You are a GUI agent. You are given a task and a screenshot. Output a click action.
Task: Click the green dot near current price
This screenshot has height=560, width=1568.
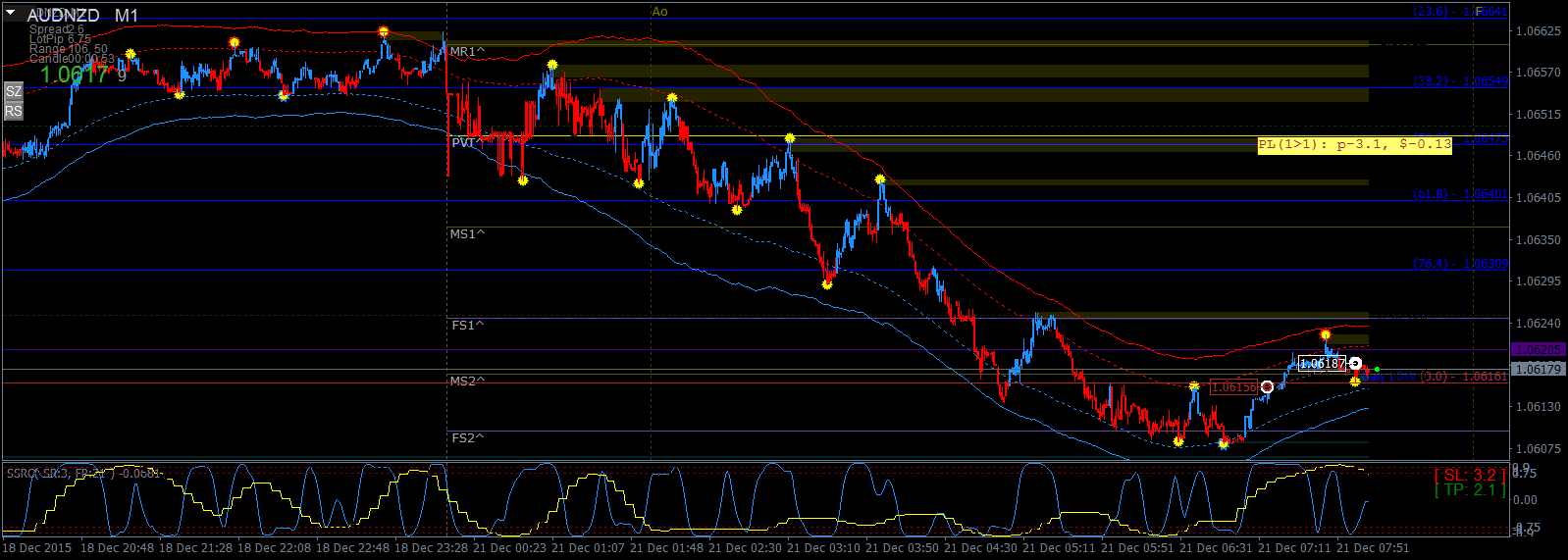[1378, 370]
